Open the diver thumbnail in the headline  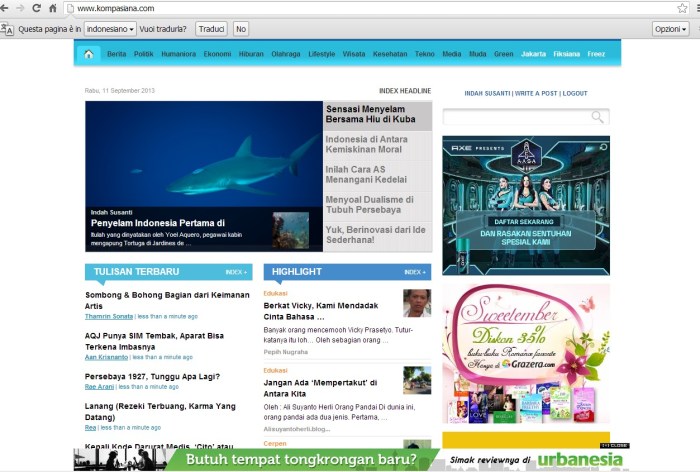tap(290, 230)
